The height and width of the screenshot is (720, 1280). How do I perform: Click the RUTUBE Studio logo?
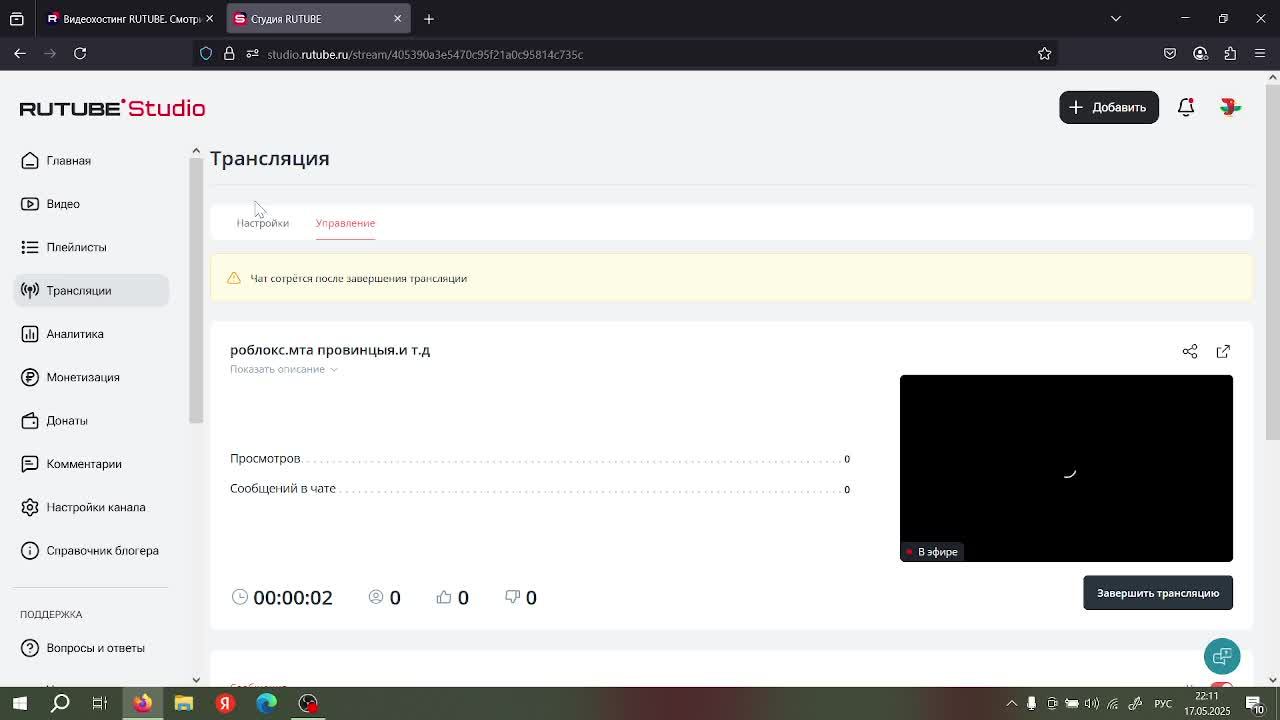coord(112,108)
